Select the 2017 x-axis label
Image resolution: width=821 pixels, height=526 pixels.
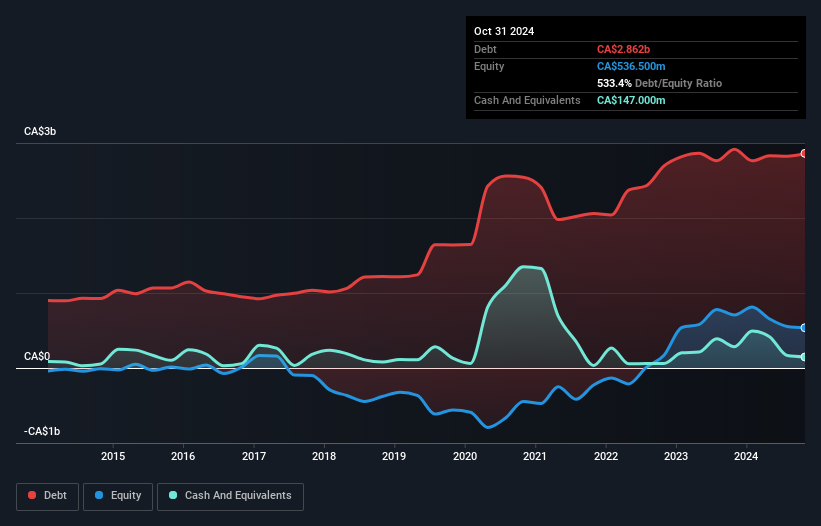[254, 456]
